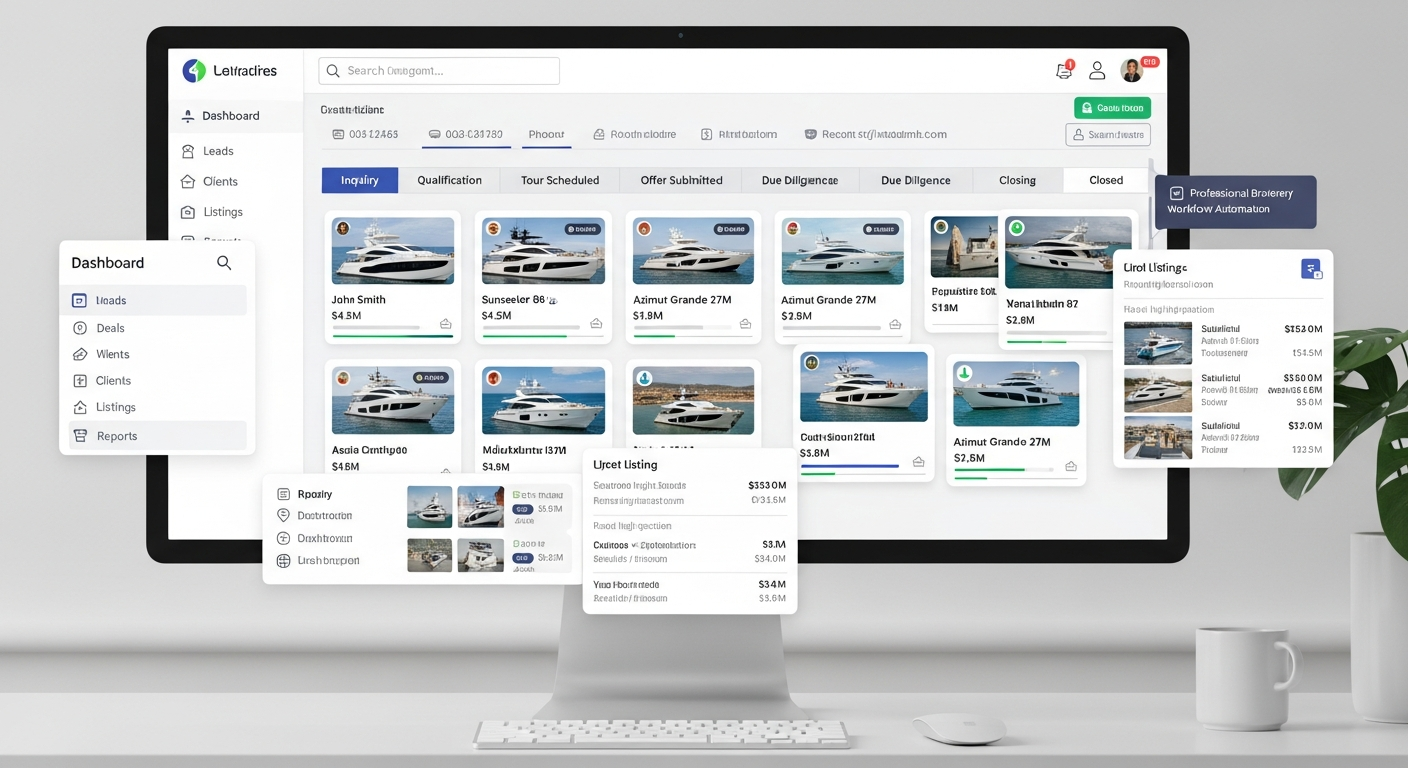Click the globe icon beside Urshbropot
Viewport: 1408px width, 768px height.
point(284,561)
